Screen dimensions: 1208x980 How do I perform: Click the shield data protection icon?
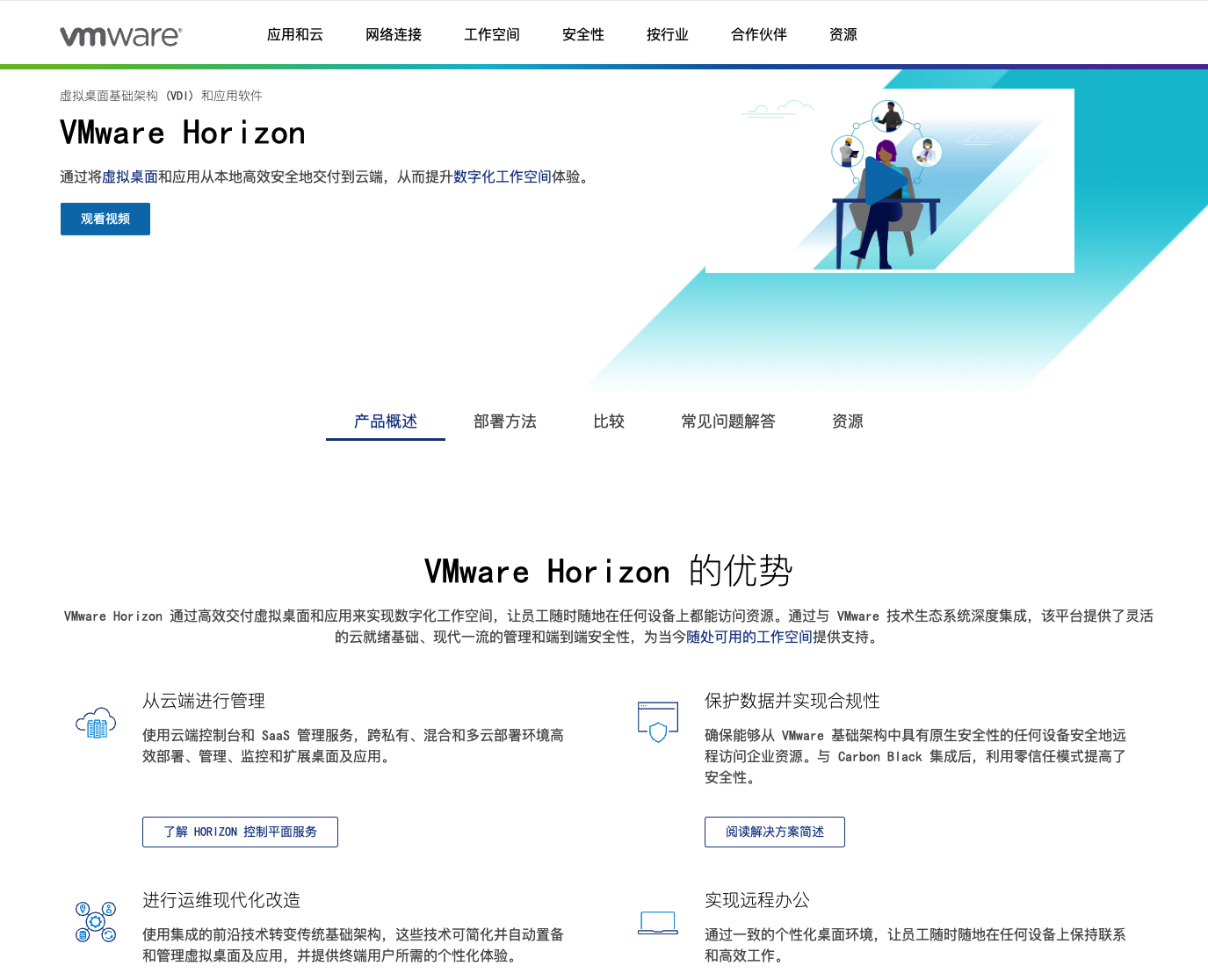[658, 722]
